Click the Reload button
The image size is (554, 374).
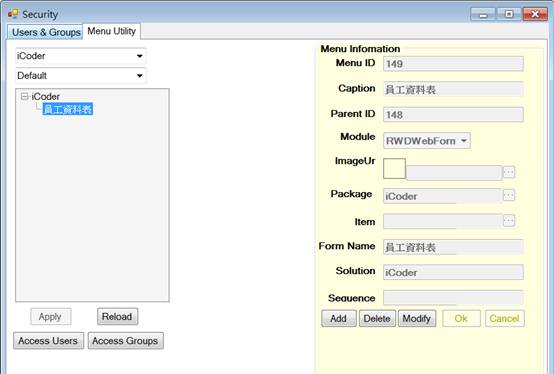coord(117,316)
